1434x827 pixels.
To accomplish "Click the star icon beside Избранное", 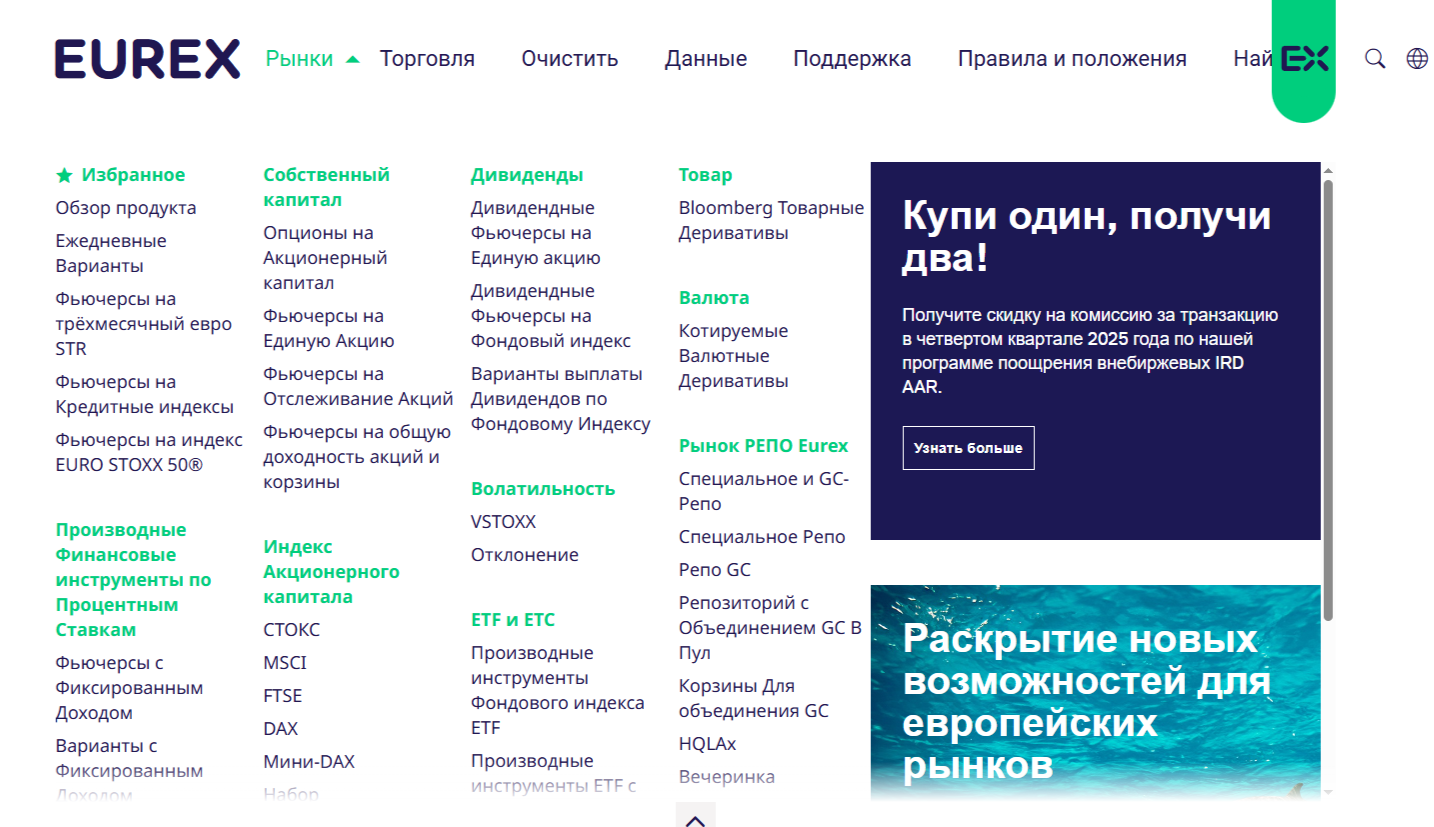I will (x=64, y=176).
